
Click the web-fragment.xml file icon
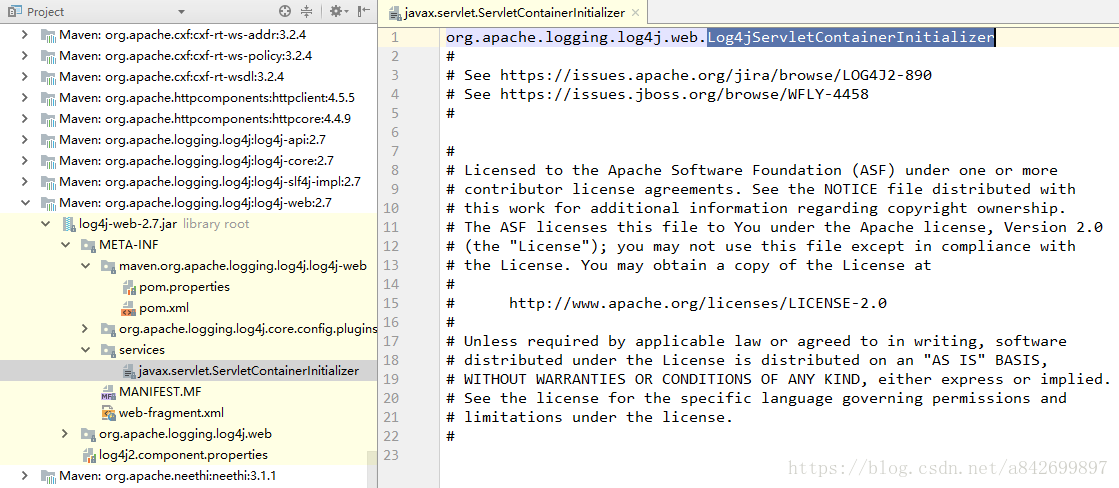pyautogui.click(x=108, y=413)
